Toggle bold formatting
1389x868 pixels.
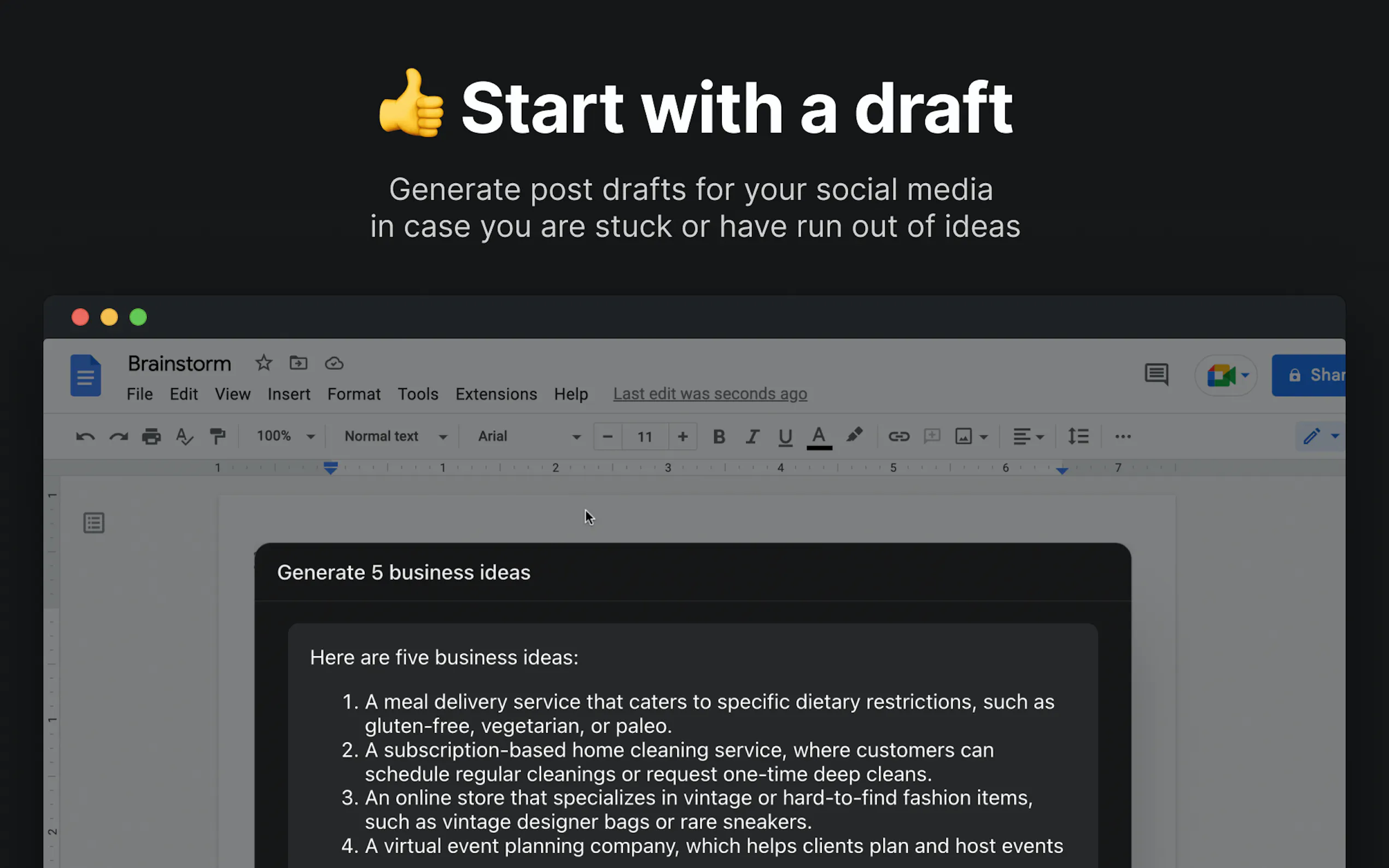[719, 437]
